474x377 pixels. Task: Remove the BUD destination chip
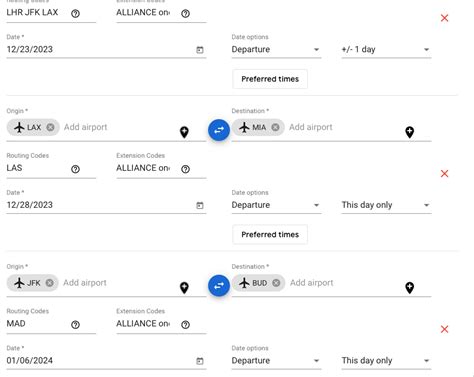tap(276, 283)
